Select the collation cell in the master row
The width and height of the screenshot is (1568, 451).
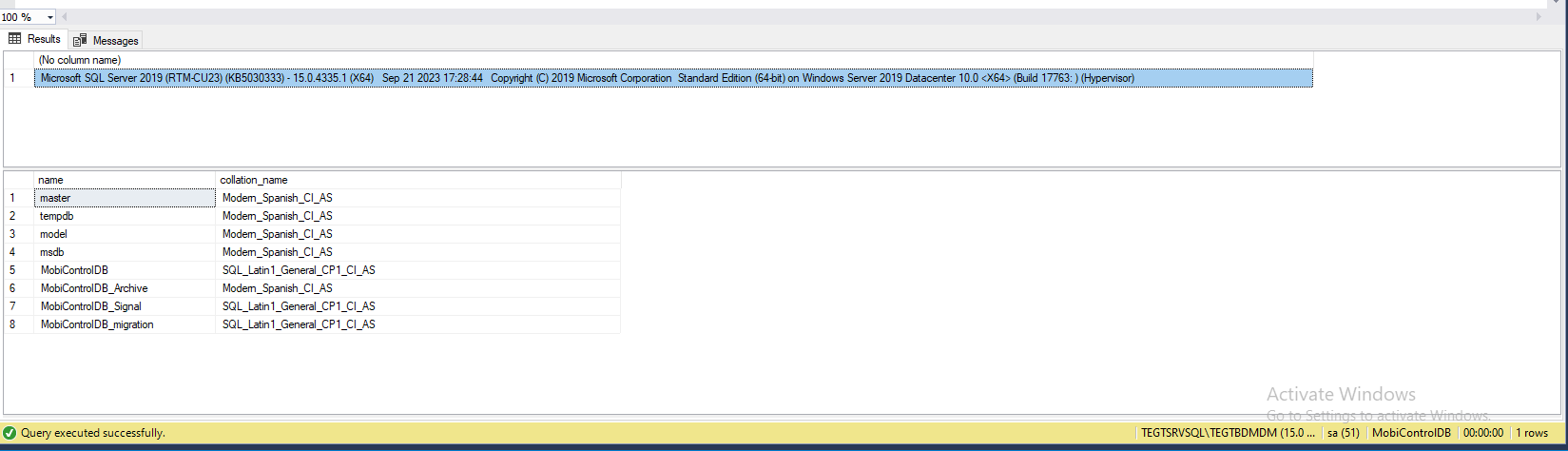click(x=418, y=198)
